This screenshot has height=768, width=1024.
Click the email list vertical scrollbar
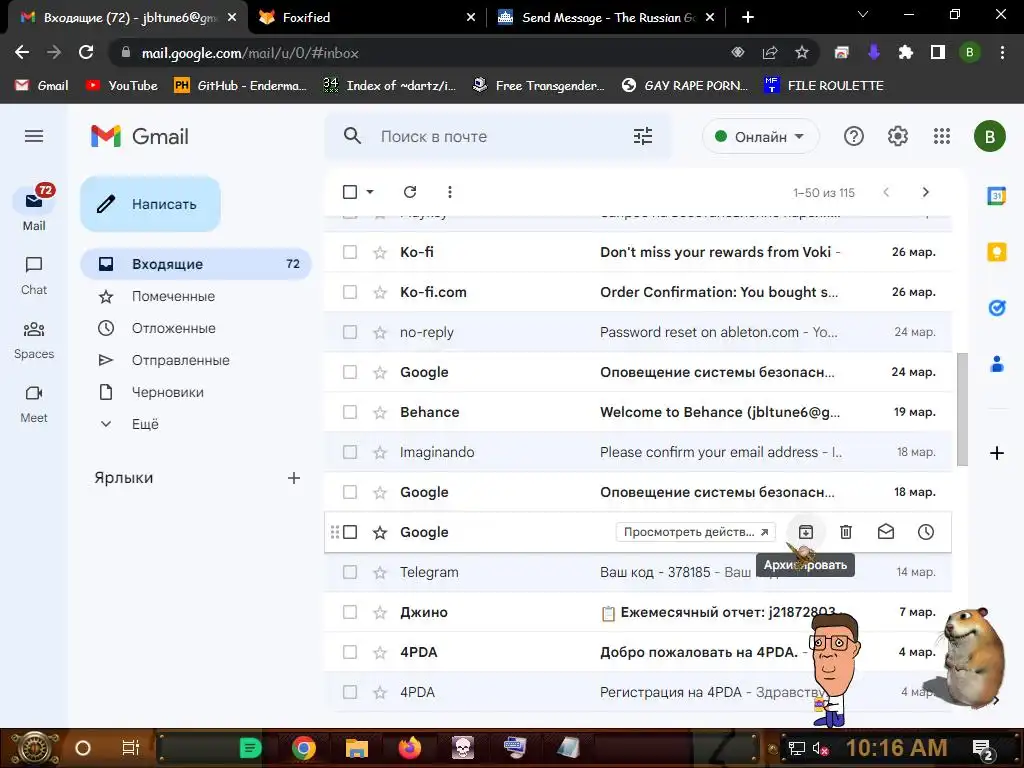tap(962, 409)
